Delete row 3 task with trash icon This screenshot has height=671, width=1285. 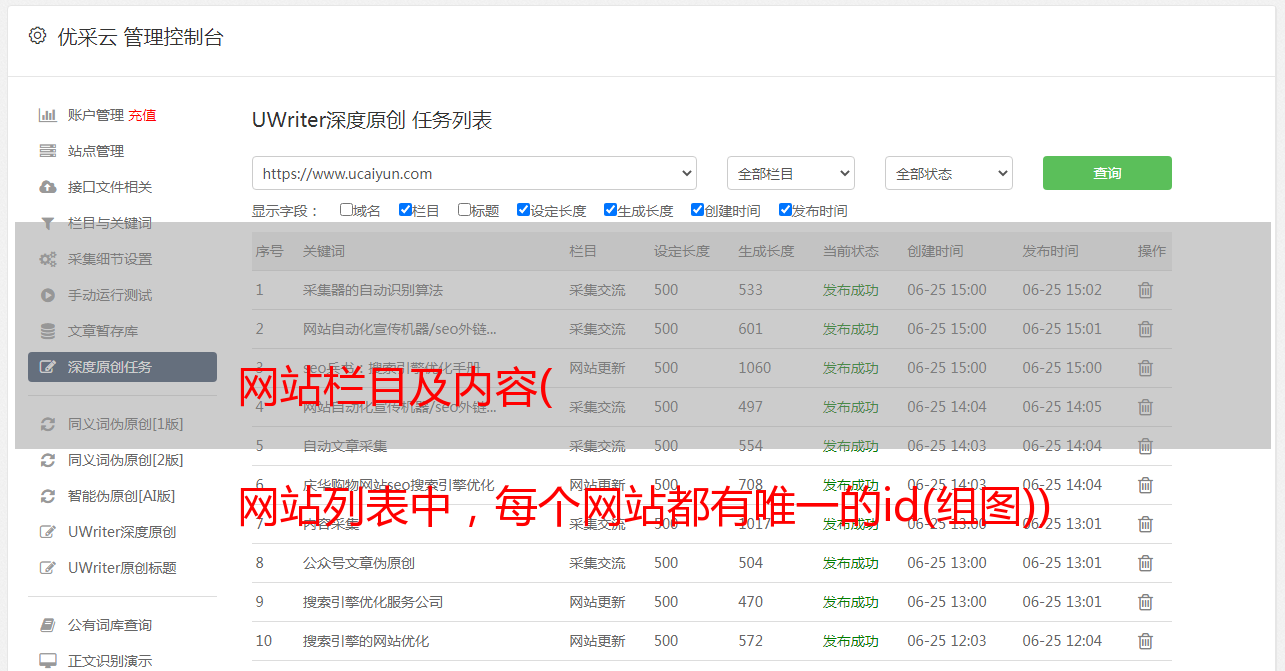coord(1145,368)
